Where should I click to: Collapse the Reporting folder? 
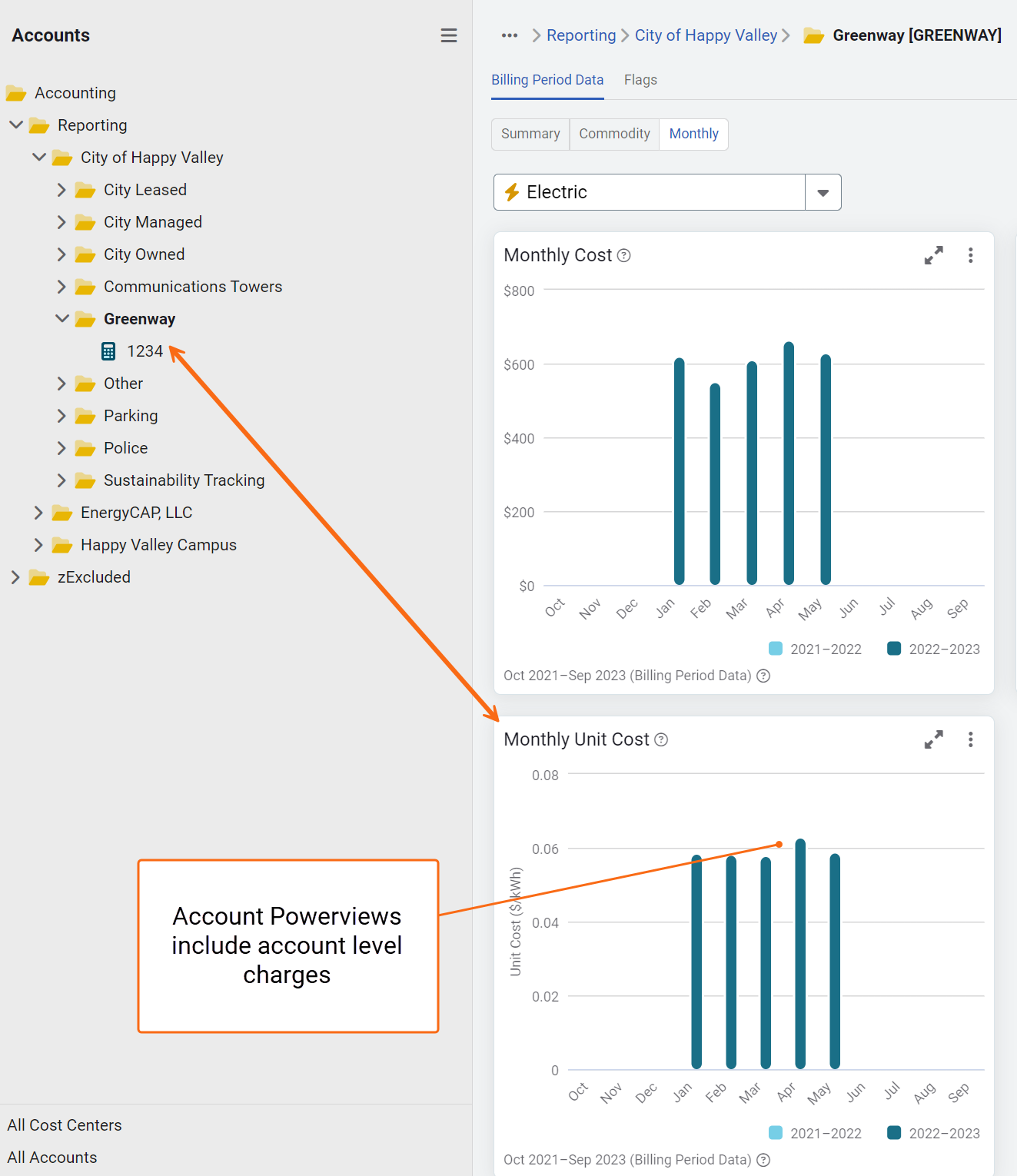click(16, 125)
